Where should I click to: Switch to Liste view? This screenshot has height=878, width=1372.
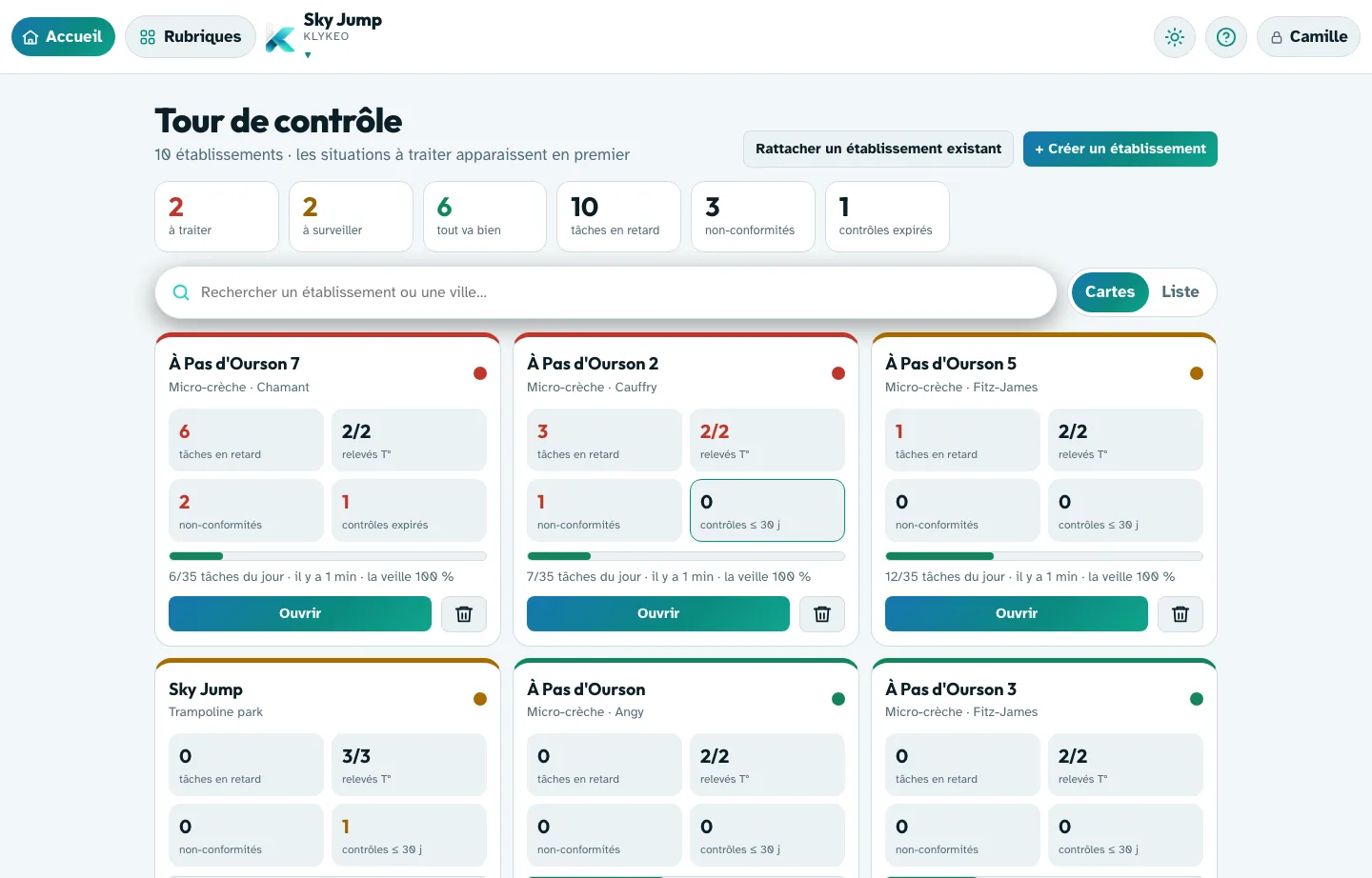(1180, 292)
